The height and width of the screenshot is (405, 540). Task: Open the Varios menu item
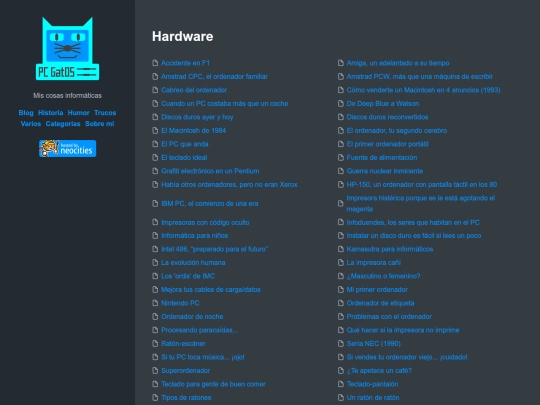pos(31,124)
